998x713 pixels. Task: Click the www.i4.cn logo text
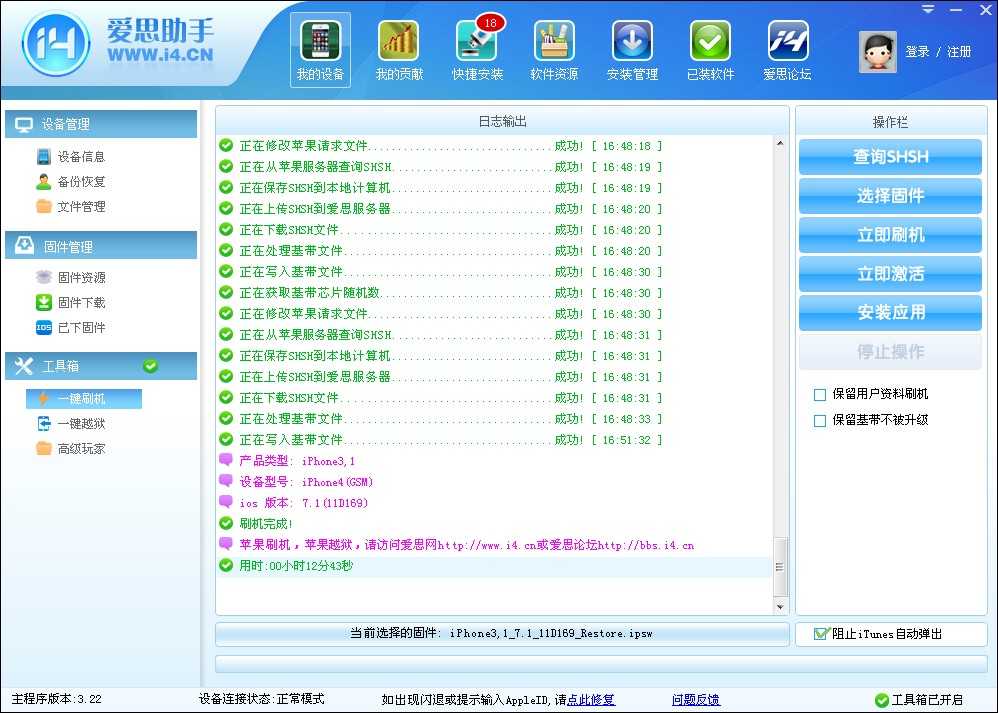160,55
